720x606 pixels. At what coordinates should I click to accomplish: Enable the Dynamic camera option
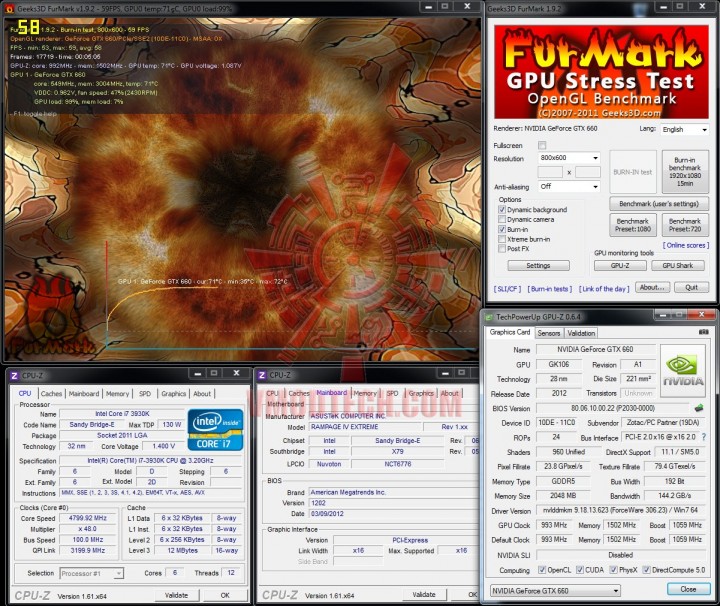502,219
